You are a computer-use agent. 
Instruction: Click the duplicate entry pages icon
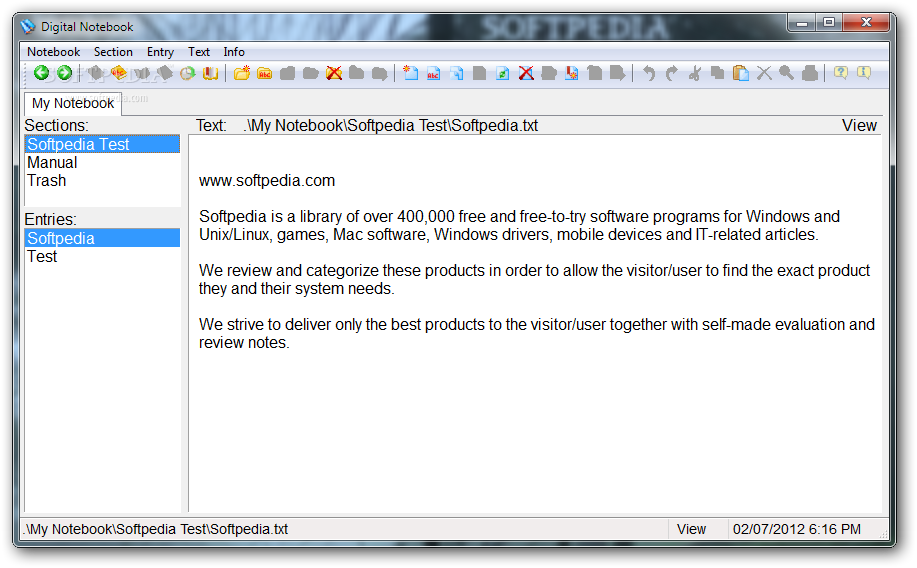tap(457, 73)
